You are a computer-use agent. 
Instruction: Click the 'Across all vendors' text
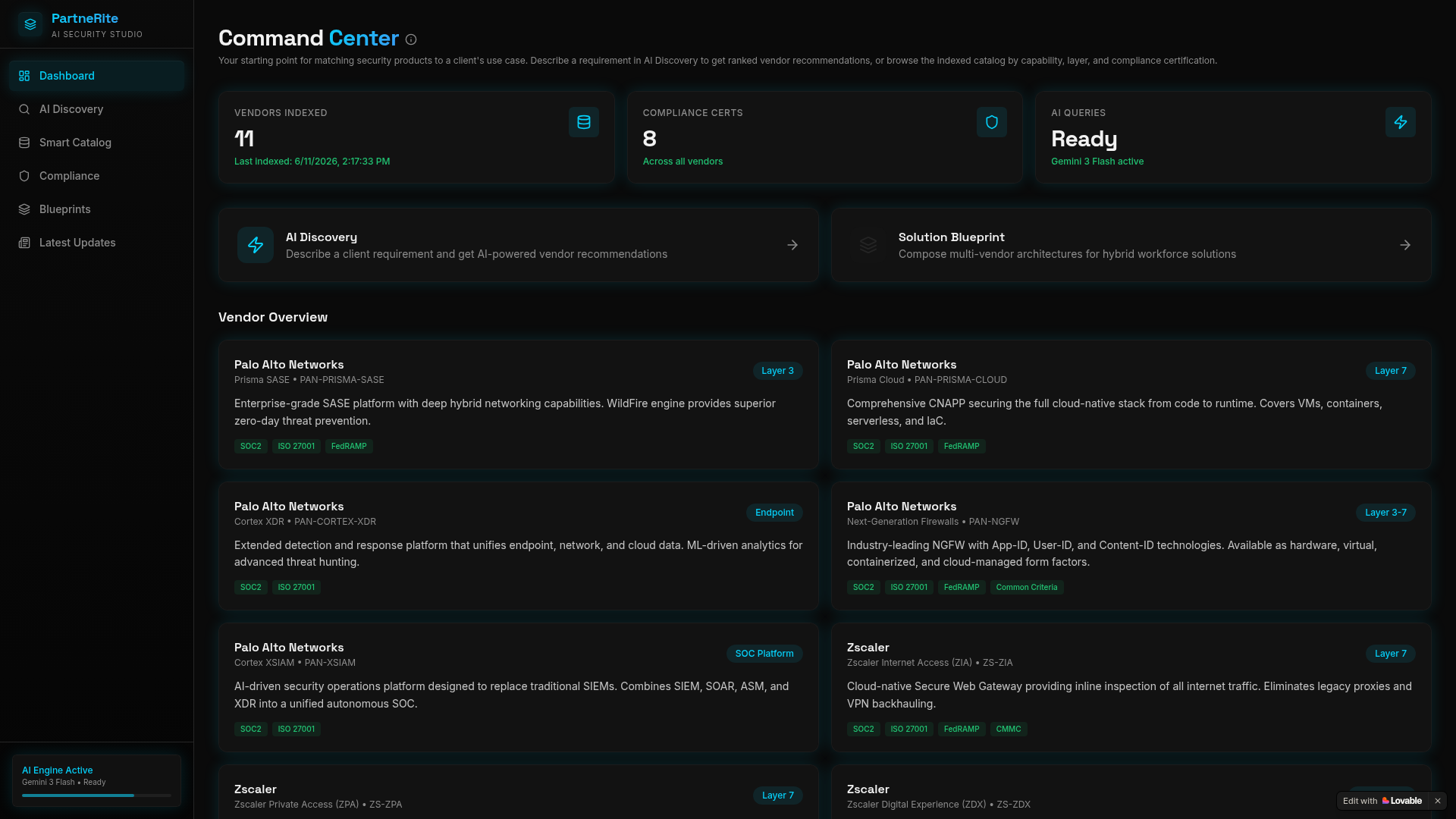[682, 162]
